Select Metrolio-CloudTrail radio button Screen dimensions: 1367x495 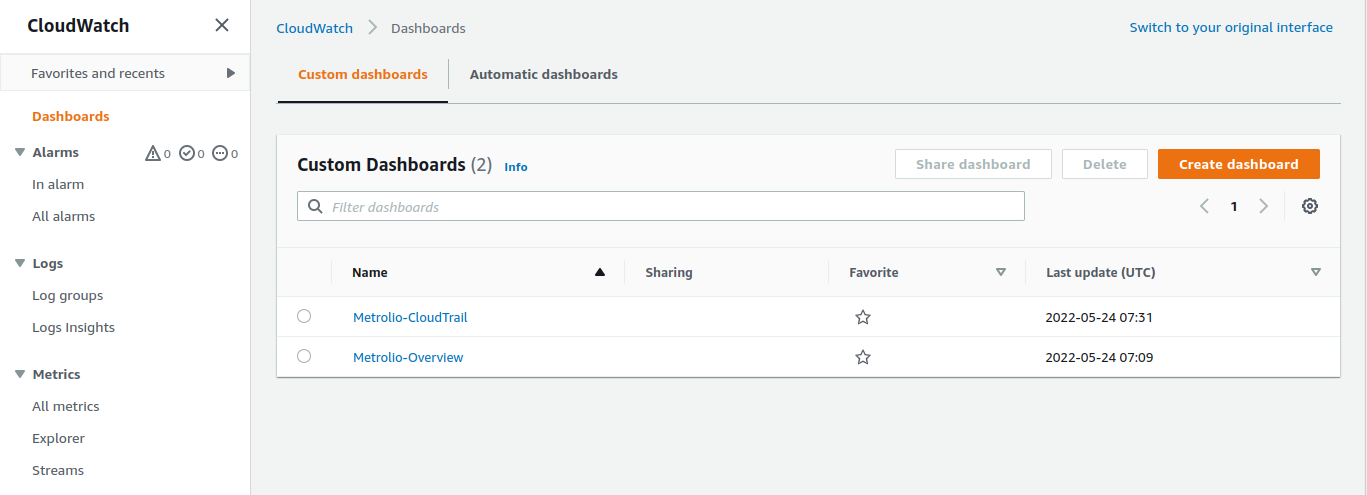[x=304, y=316]
